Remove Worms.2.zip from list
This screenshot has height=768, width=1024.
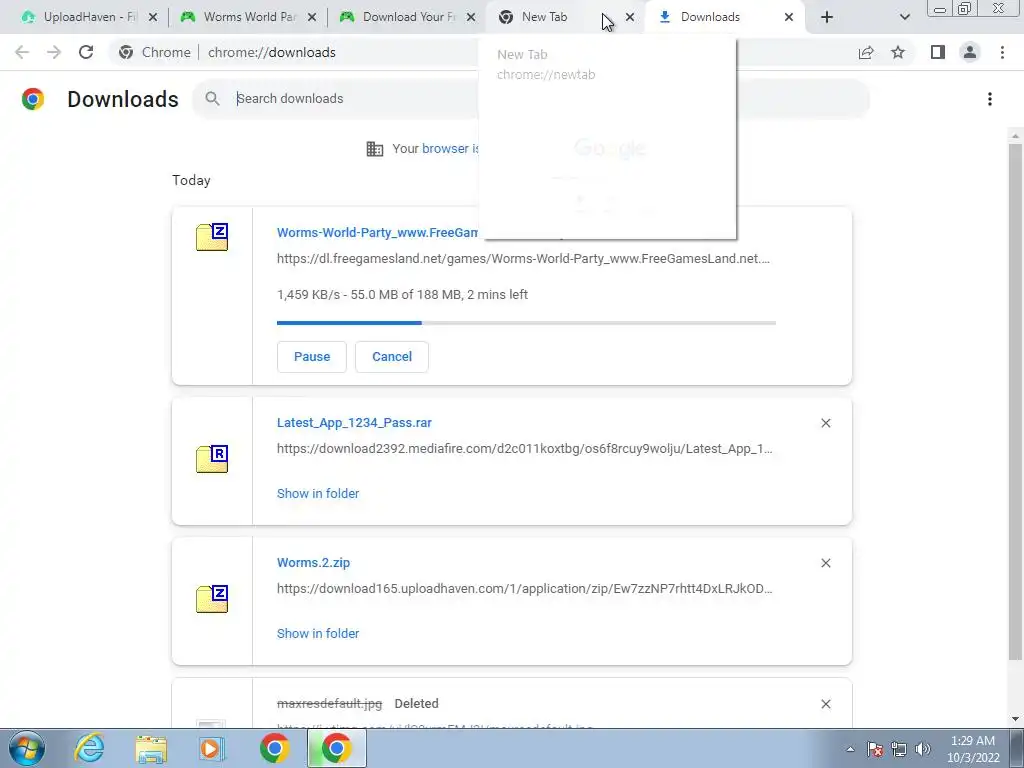point(825,563)
